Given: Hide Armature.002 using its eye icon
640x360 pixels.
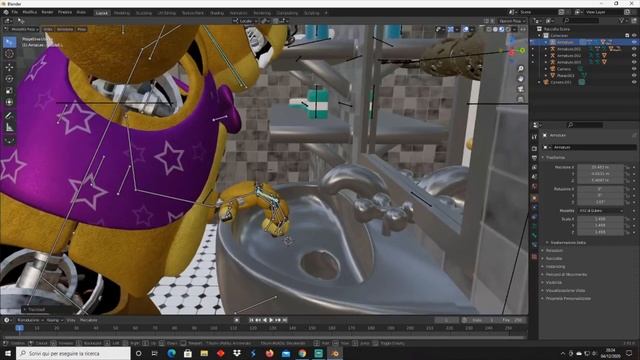Looking at the screenshot, I should coord(634,55).
